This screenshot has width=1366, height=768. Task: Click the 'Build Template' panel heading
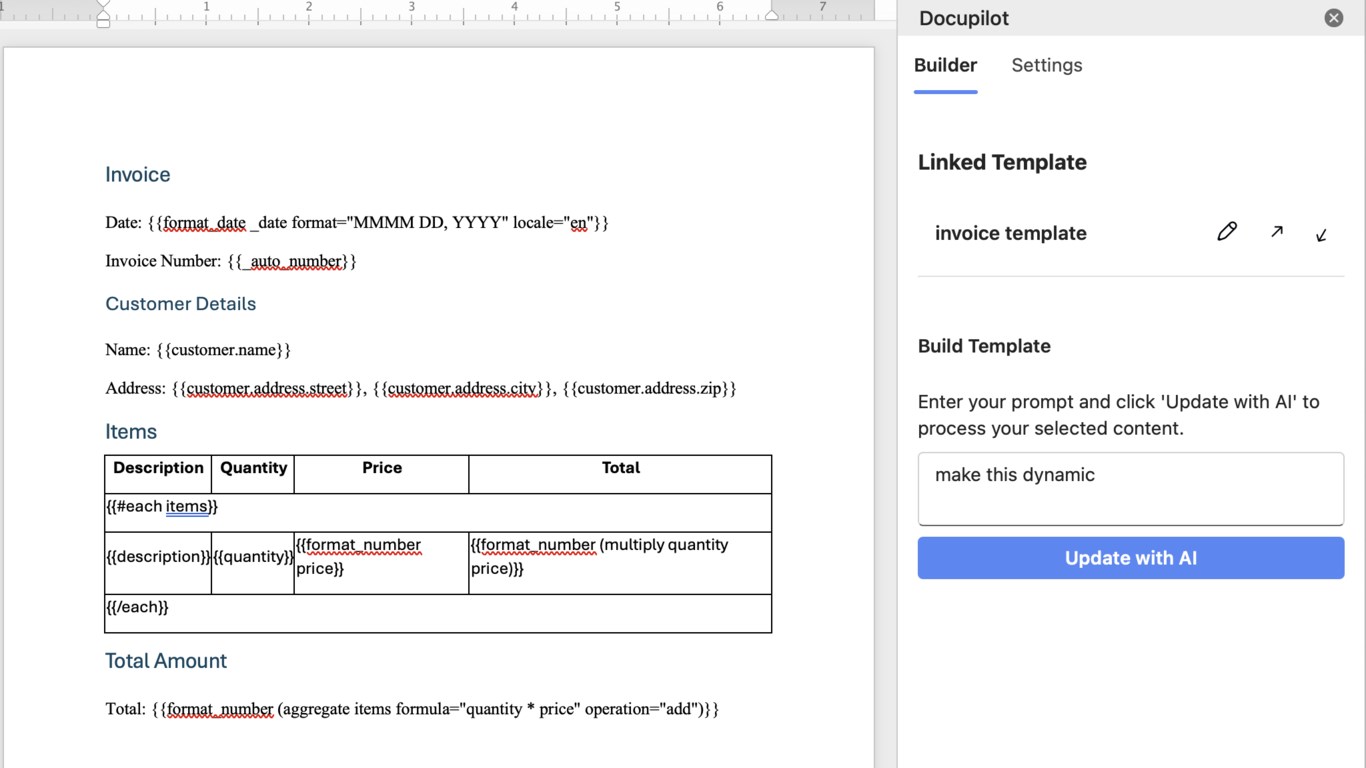click(984, 346)
